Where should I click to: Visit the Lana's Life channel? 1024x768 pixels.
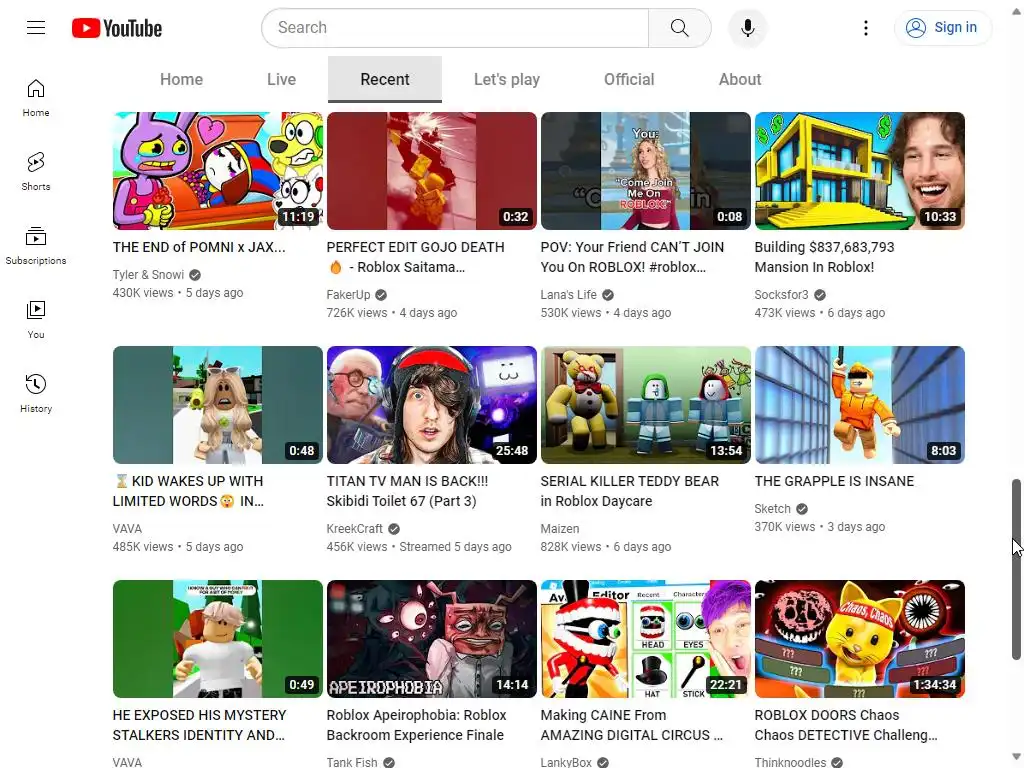[x=568, y=295]
